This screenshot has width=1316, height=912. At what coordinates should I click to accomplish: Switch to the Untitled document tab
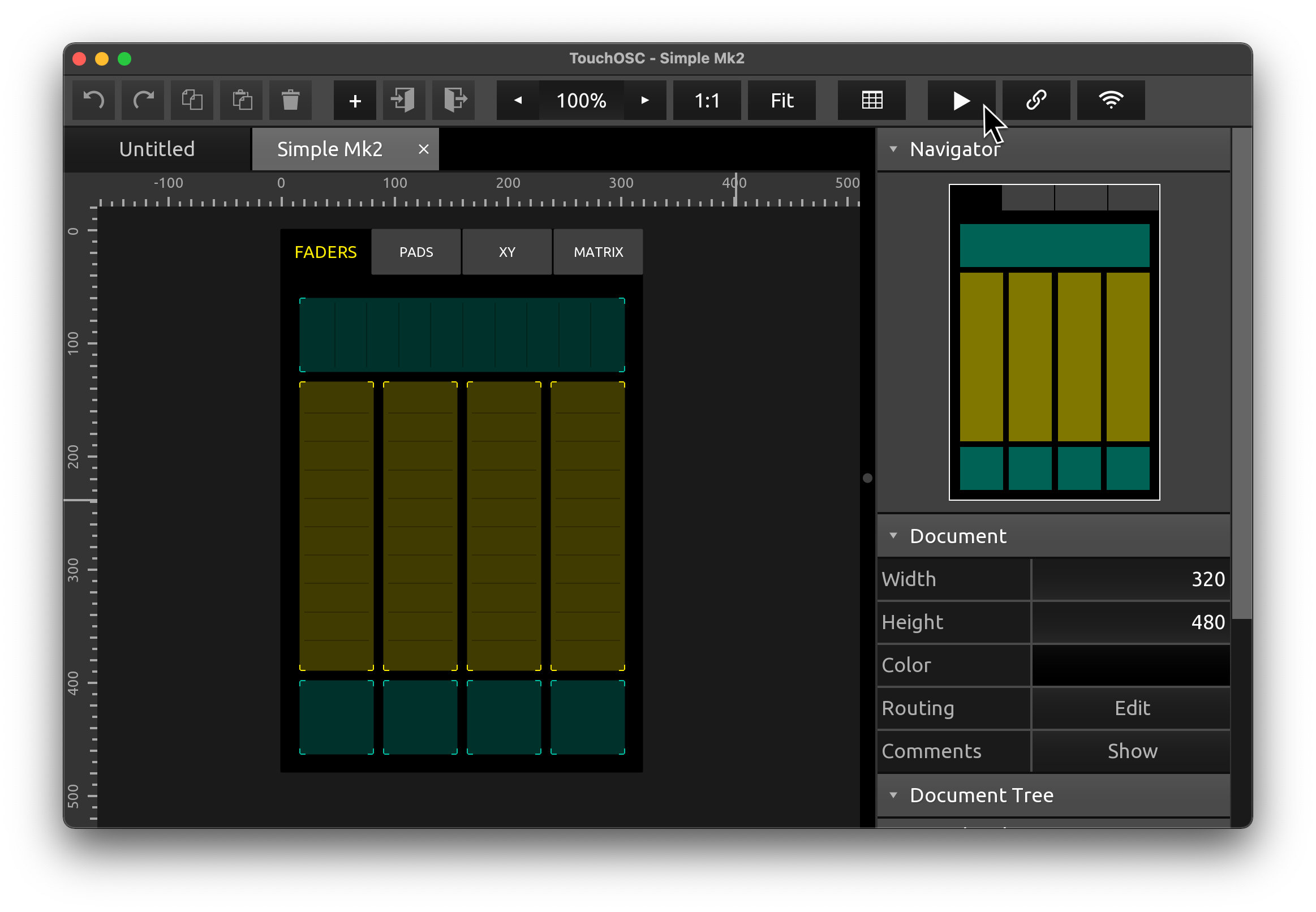(x=157, y=149)
